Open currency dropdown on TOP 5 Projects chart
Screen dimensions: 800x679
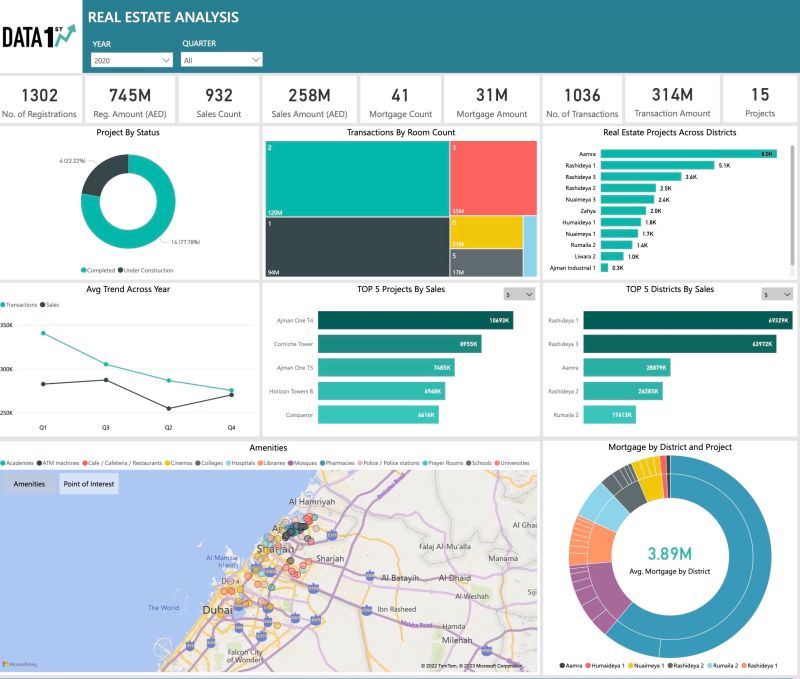click(x=520, y=293)
